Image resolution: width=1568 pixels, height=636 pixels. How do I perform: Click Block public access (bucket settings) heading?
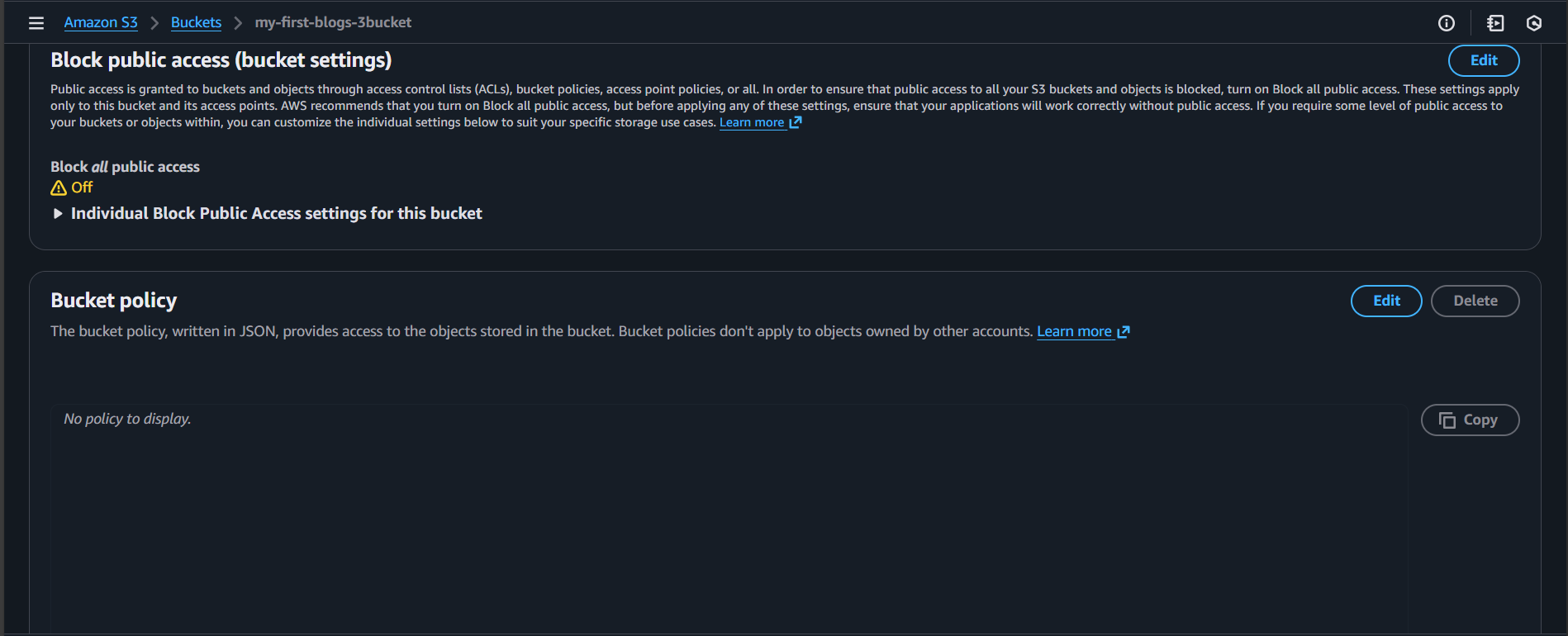221,60
